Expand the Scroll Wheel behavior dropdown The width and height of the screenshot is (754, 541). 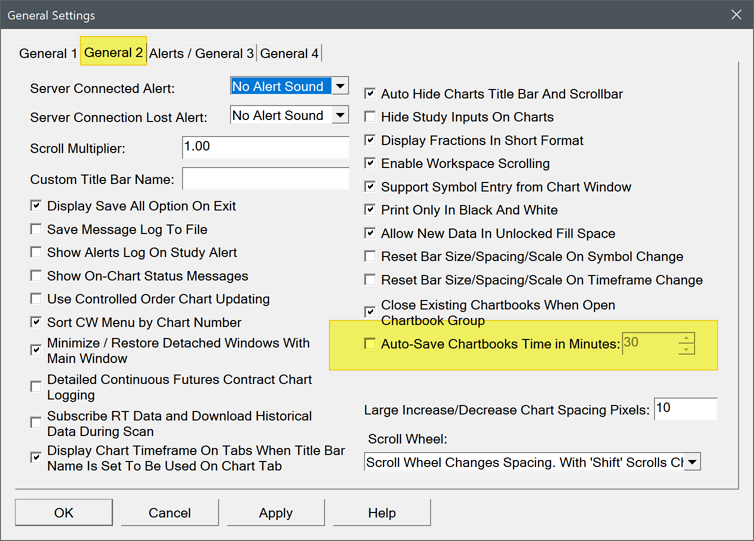691,462
